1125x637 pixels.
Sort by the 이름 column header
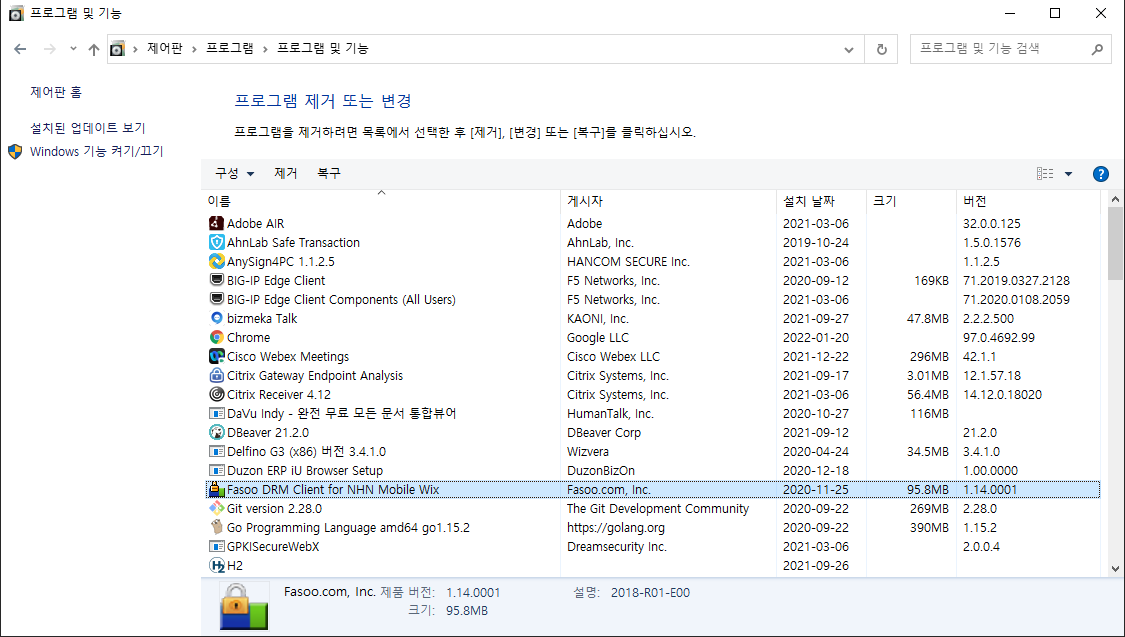383,201
